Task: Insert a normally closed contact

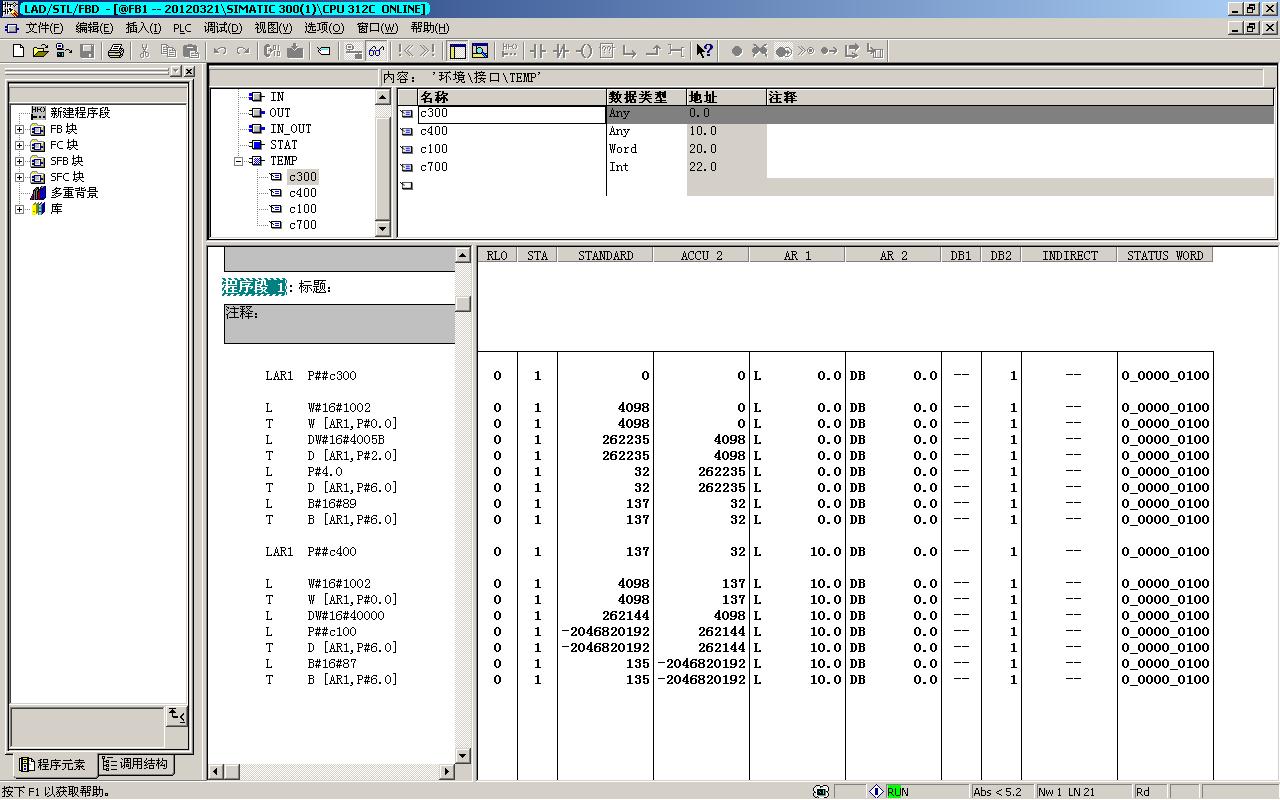Action: (561, 51)
